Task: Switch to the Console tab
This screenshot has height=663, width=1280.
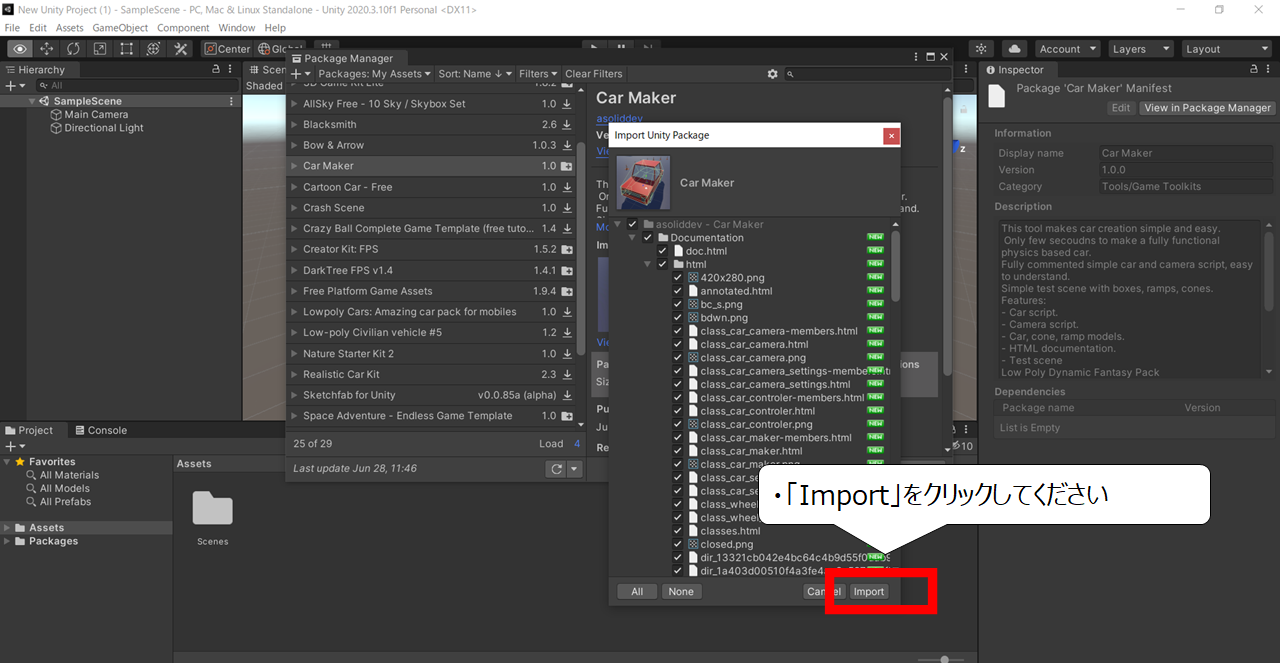Action: [99, 431]
